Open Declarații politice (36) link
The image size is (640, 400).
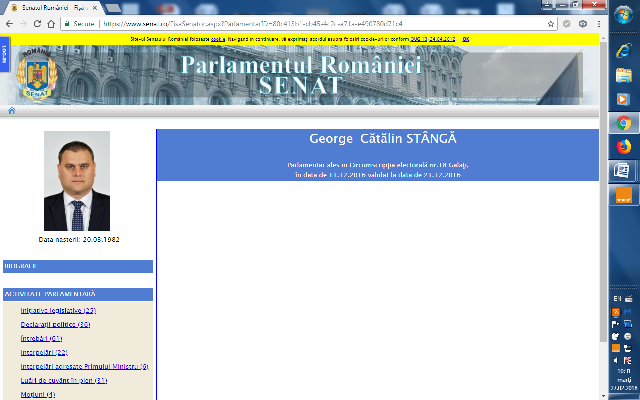pyautogui.click(x=56, y=324)
